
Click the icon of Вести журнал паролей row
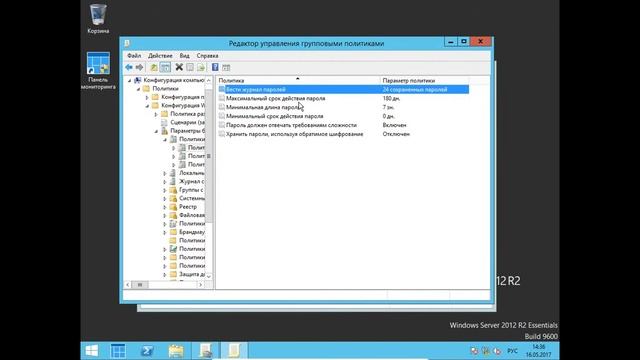222,89
